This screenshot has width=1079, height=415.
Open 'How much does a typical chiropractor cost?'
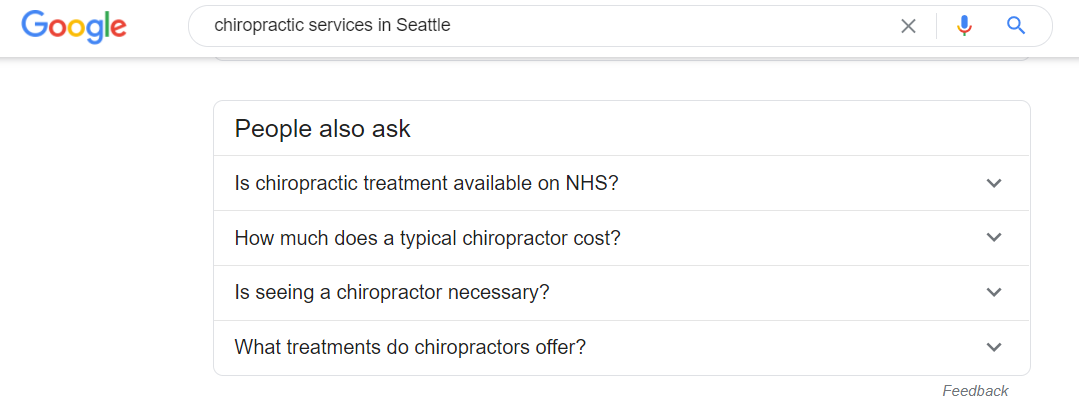tap(427, 238)
